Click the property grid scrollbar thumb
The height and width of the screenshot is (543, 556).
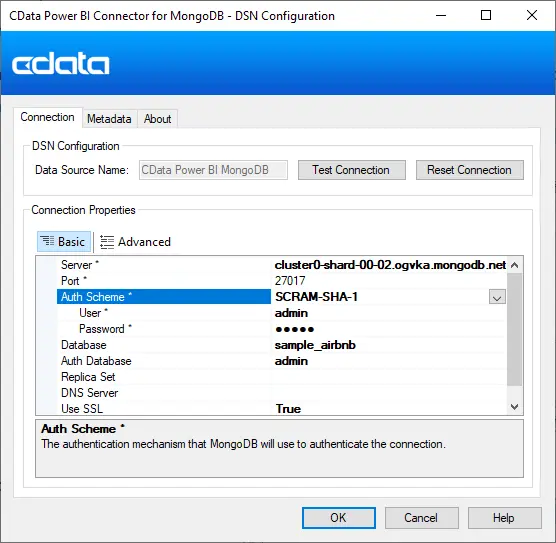[x=515, y=329]
